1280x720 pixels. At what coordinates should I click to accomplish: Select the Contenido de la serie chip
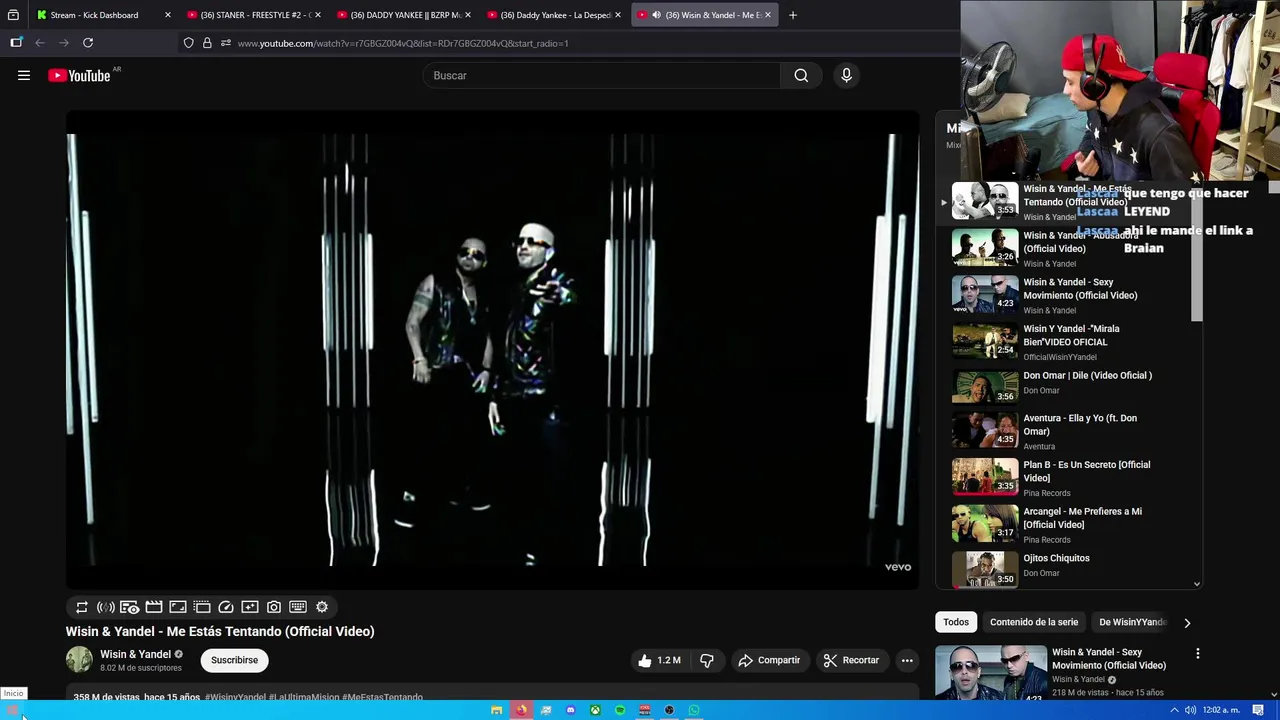pos(1034,622)
